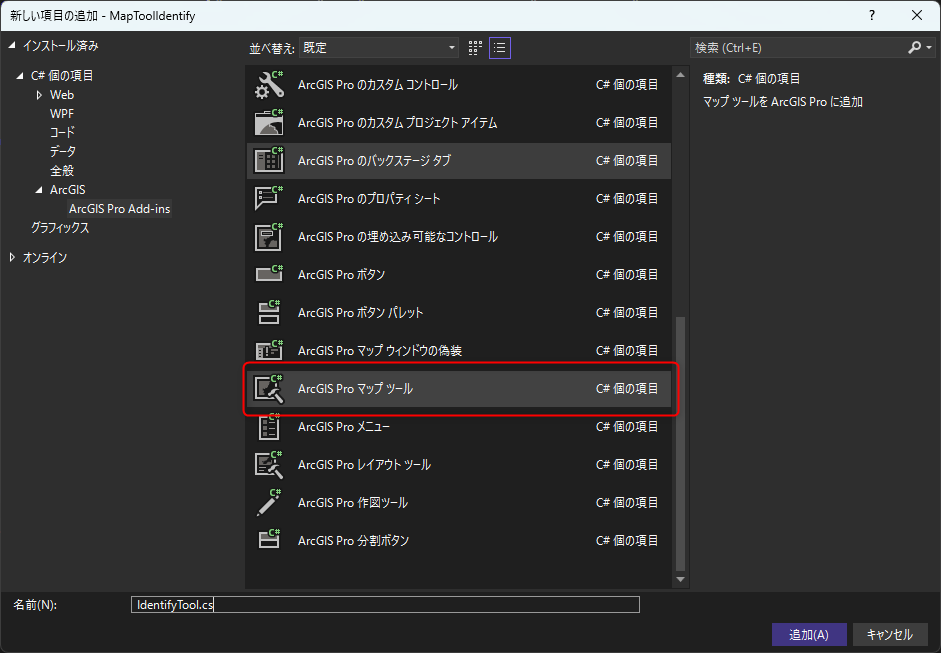Close the 新しい項目の追加 dialog
The height and width of the screenshot is (653, 941).
click(x=917, y=16)
